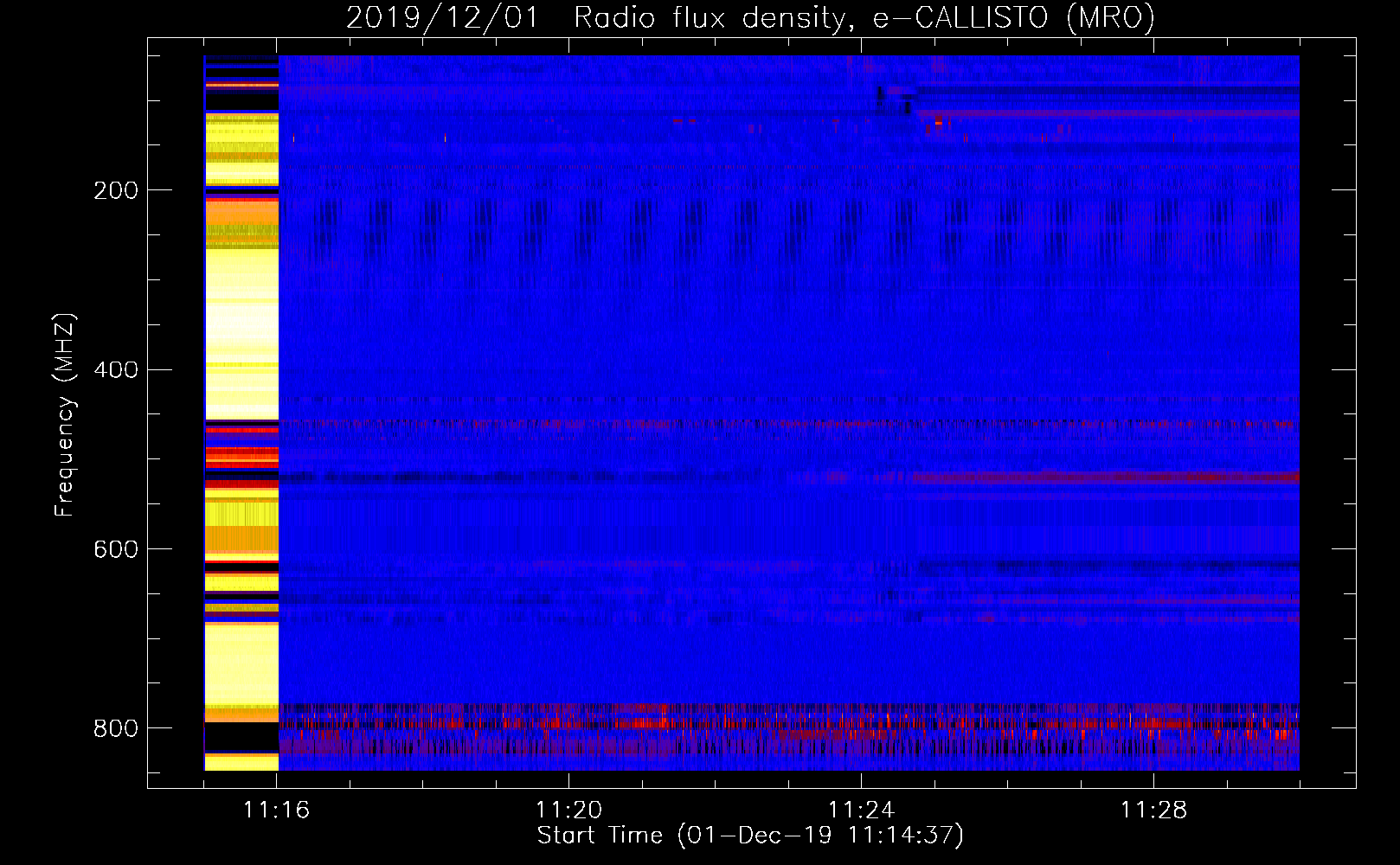This screenshot has width=1400, height=865.
Task: Click the 400 frequency tick label
Action: coord(115,370)
